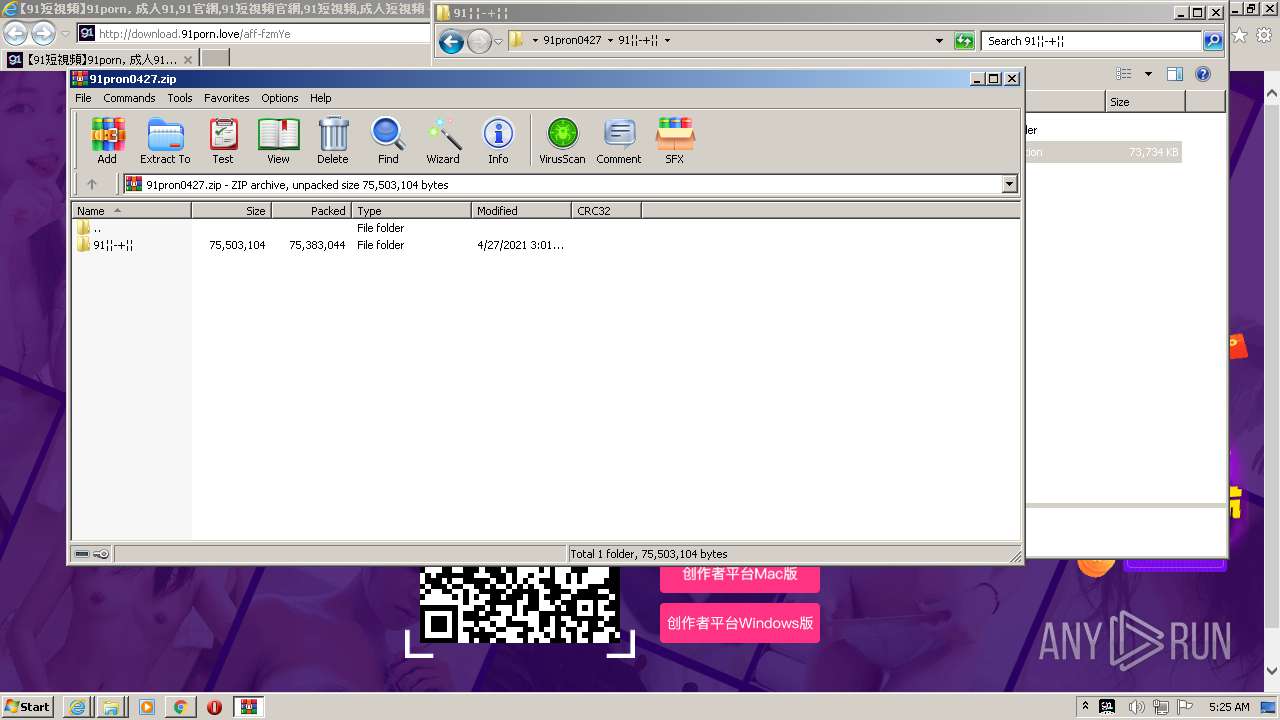
Task: Add archive Comment
Action: 619,140
